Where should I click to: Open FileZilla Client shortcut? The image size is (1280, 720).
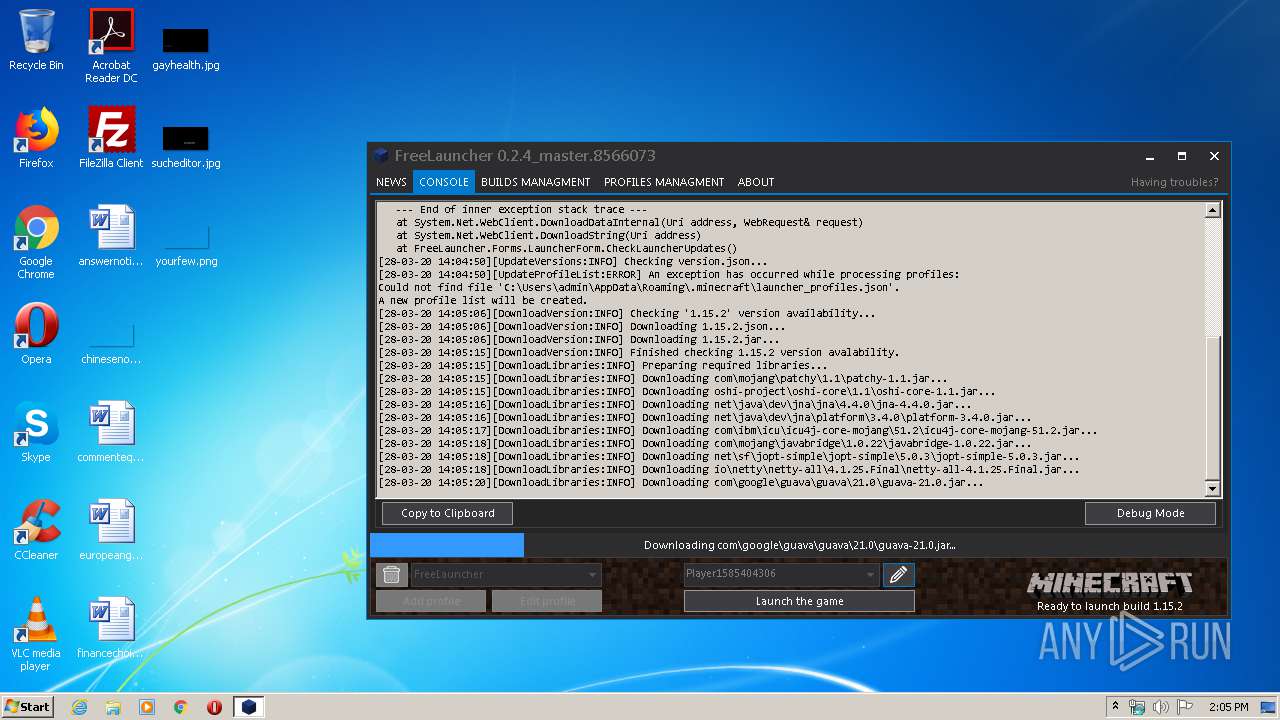click(x=111, y=138)
